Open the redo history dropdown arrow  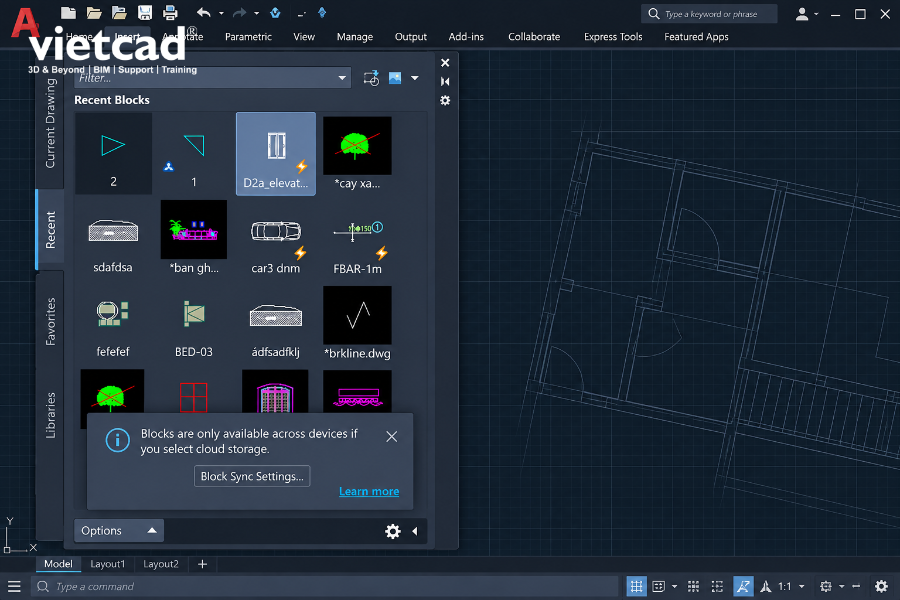click(257, 13)
